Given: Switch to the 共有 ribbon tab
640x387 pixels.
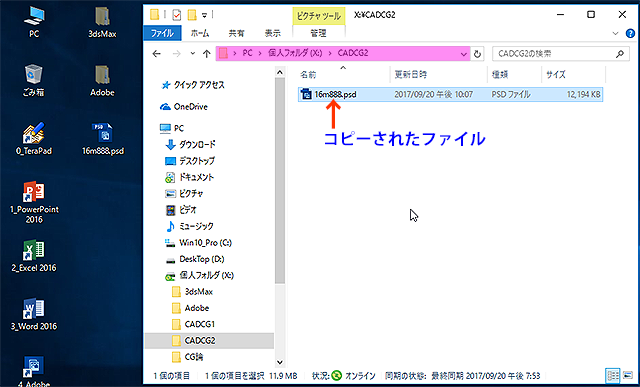Looking at the screenshot, I should point(236,33).
